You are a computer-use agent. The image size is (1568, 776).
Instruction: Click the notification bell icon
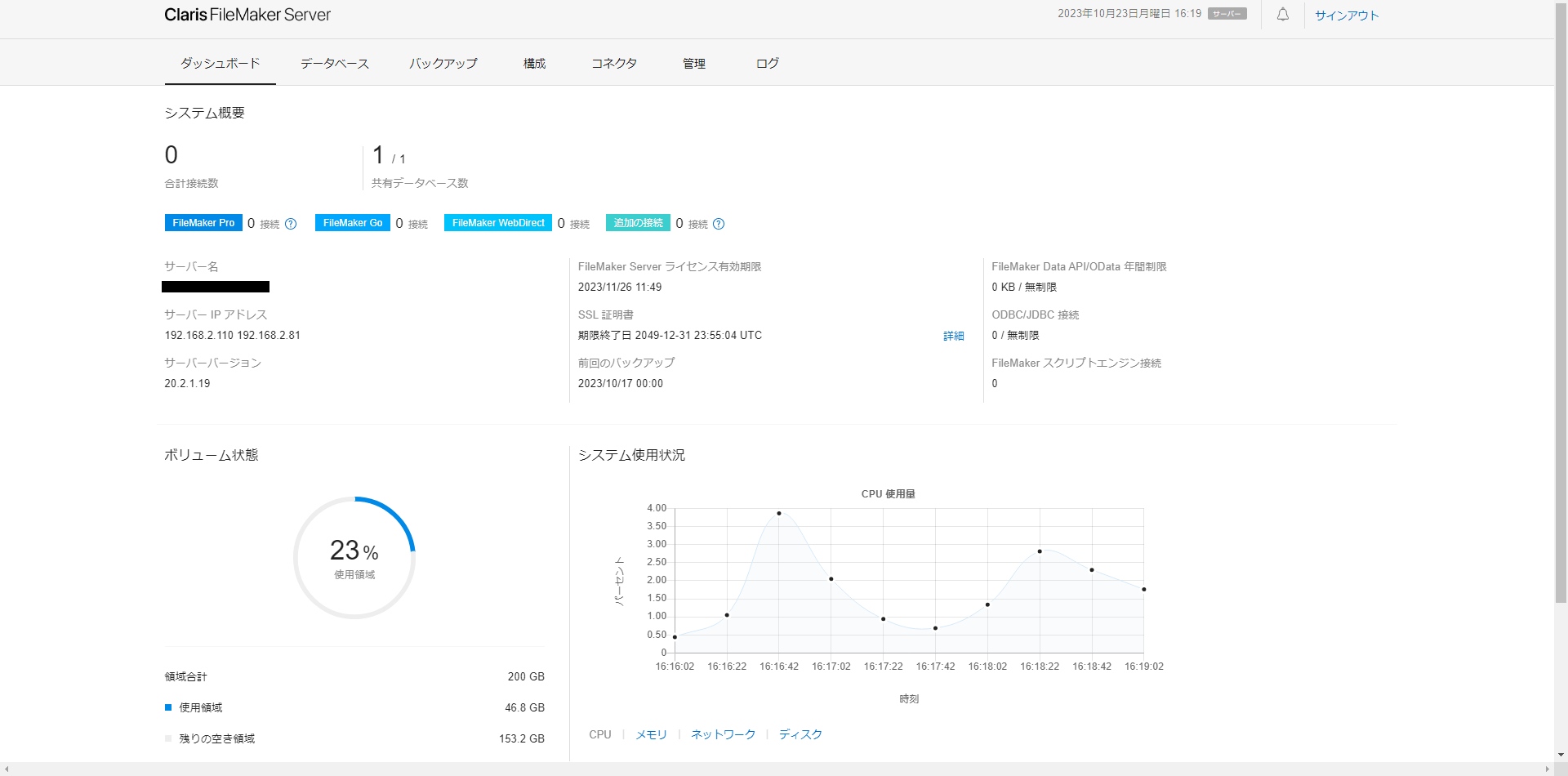coord(1283,15)
